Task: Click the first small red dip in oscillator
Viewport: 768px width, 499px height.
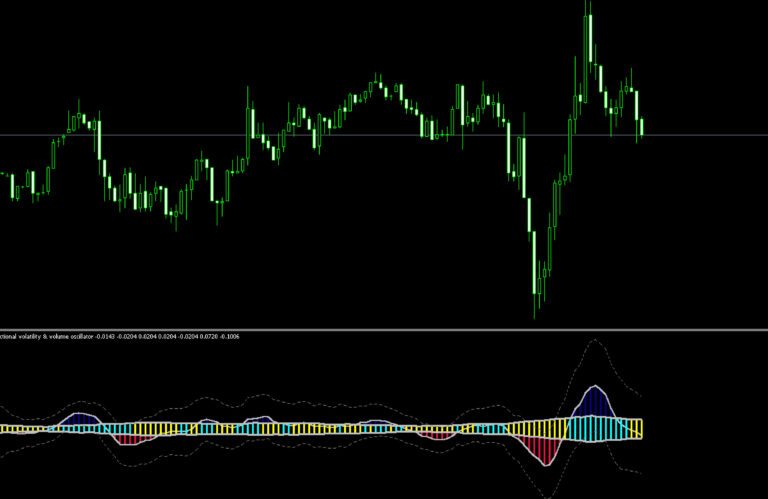Action: point(132,439)
